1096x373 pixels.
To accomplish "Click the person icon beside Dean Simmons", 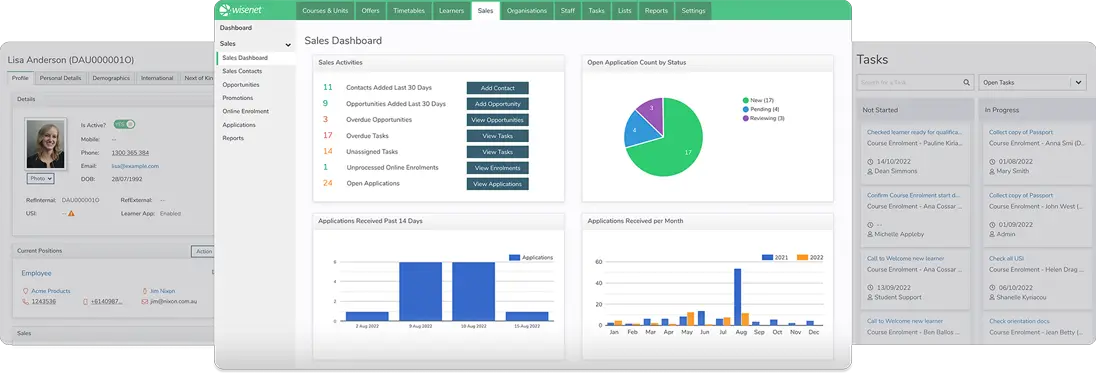I will click(x=870, y=171).
